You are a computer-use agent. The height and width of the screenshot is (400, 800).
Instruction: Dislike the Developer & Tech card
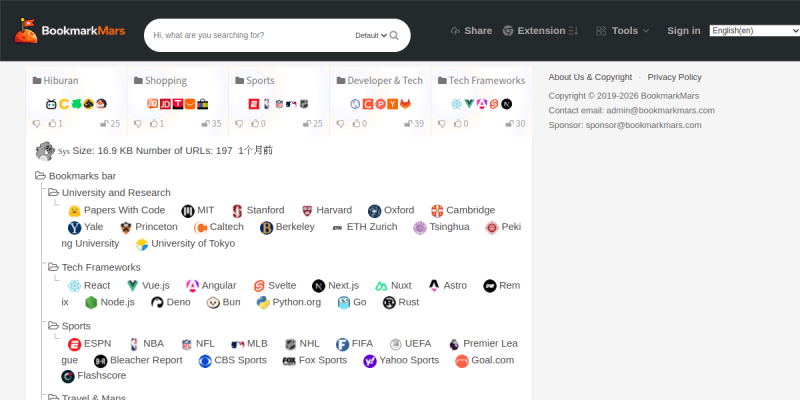pos(340,123)
